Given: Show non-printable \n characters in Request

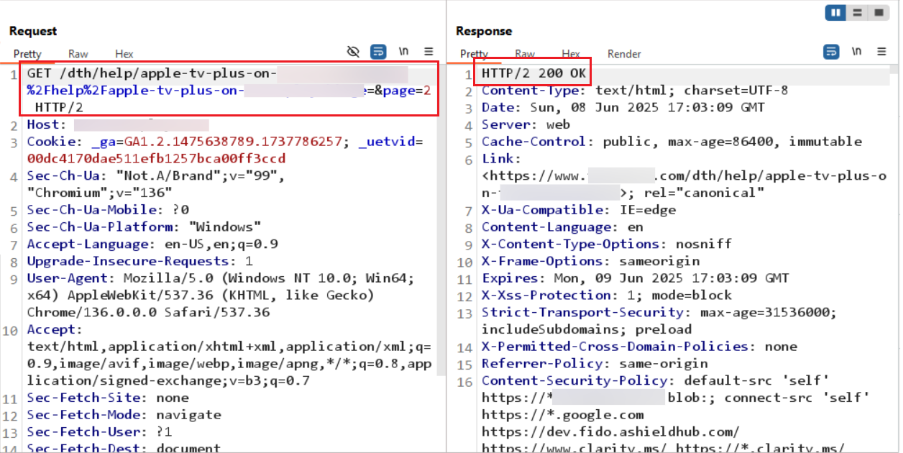Looking at the screenshot, I should 404,51.
